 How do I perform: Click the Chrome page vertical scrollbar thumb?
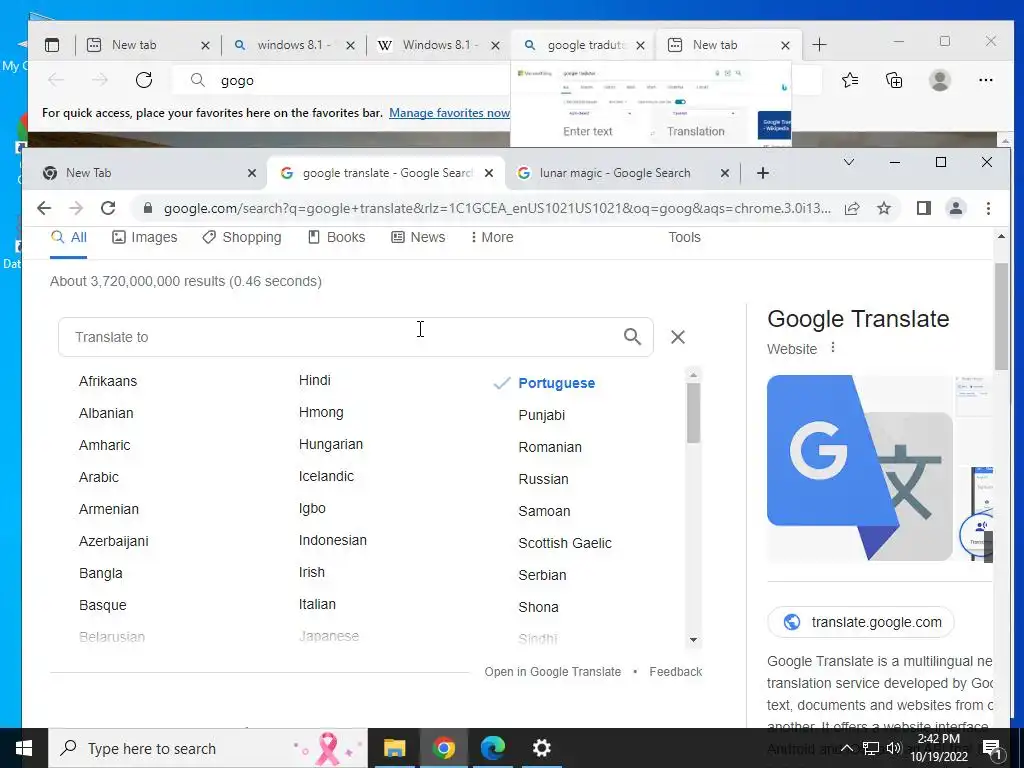click(1001, 317)
